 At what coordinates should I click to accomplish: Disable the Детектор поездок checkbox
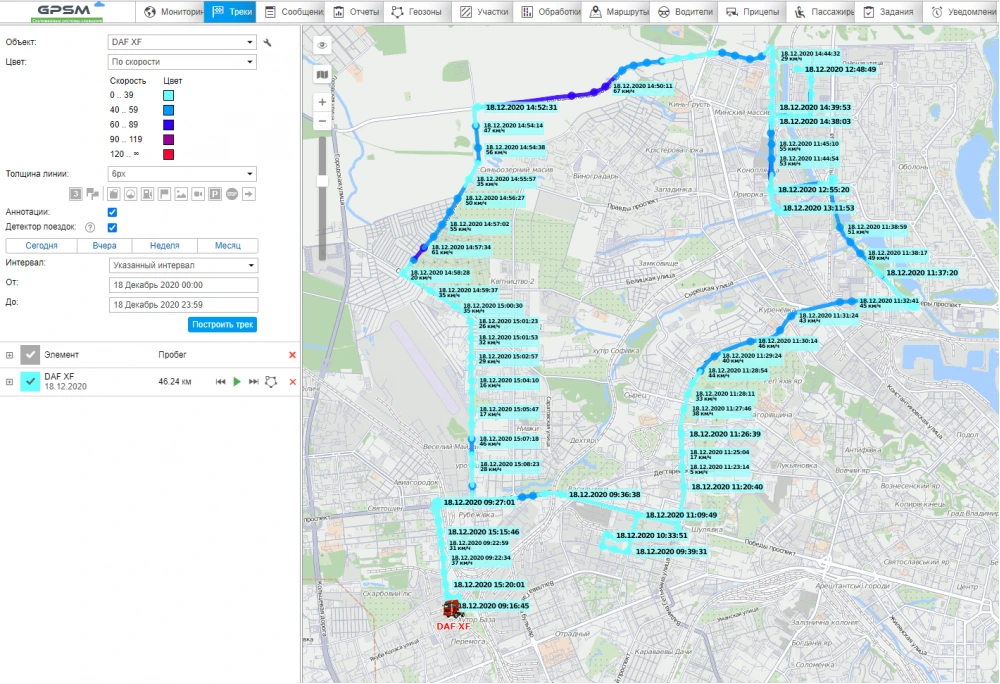pos(113,228)
